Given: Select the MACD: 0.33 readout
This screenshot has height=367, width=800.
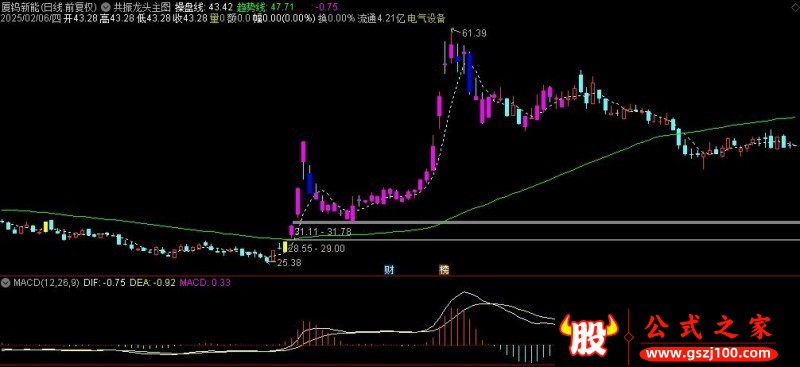Looking at the screenshot, I should (204, 282).
